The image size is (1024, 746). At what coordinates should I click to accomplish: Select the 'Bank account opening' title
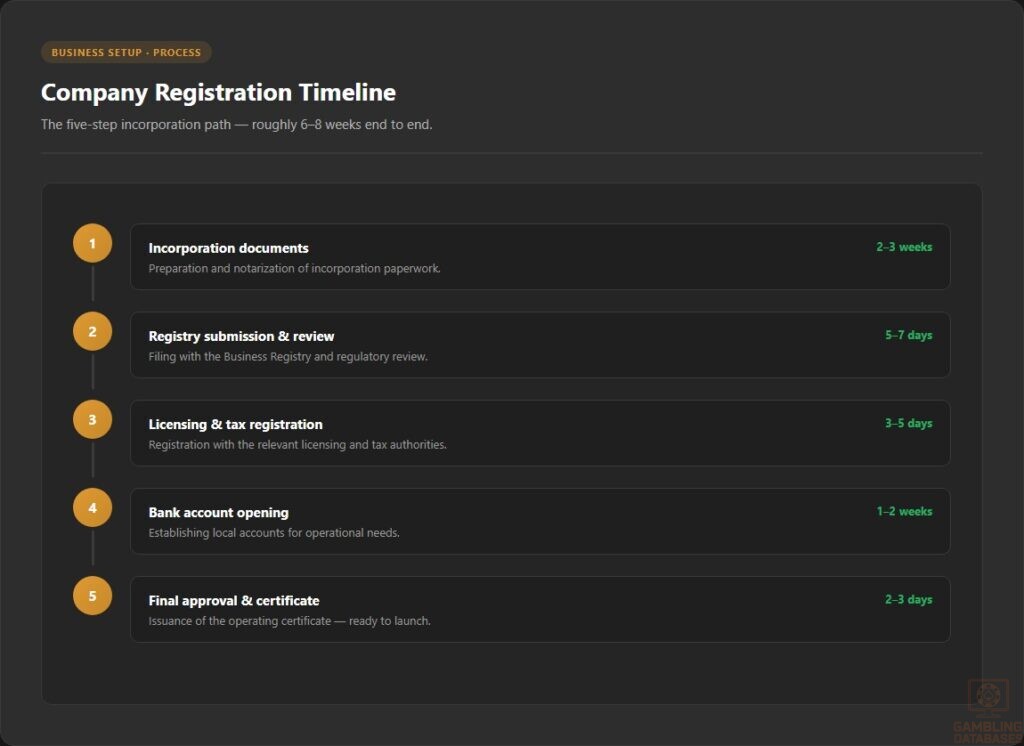tap(218, 513)
